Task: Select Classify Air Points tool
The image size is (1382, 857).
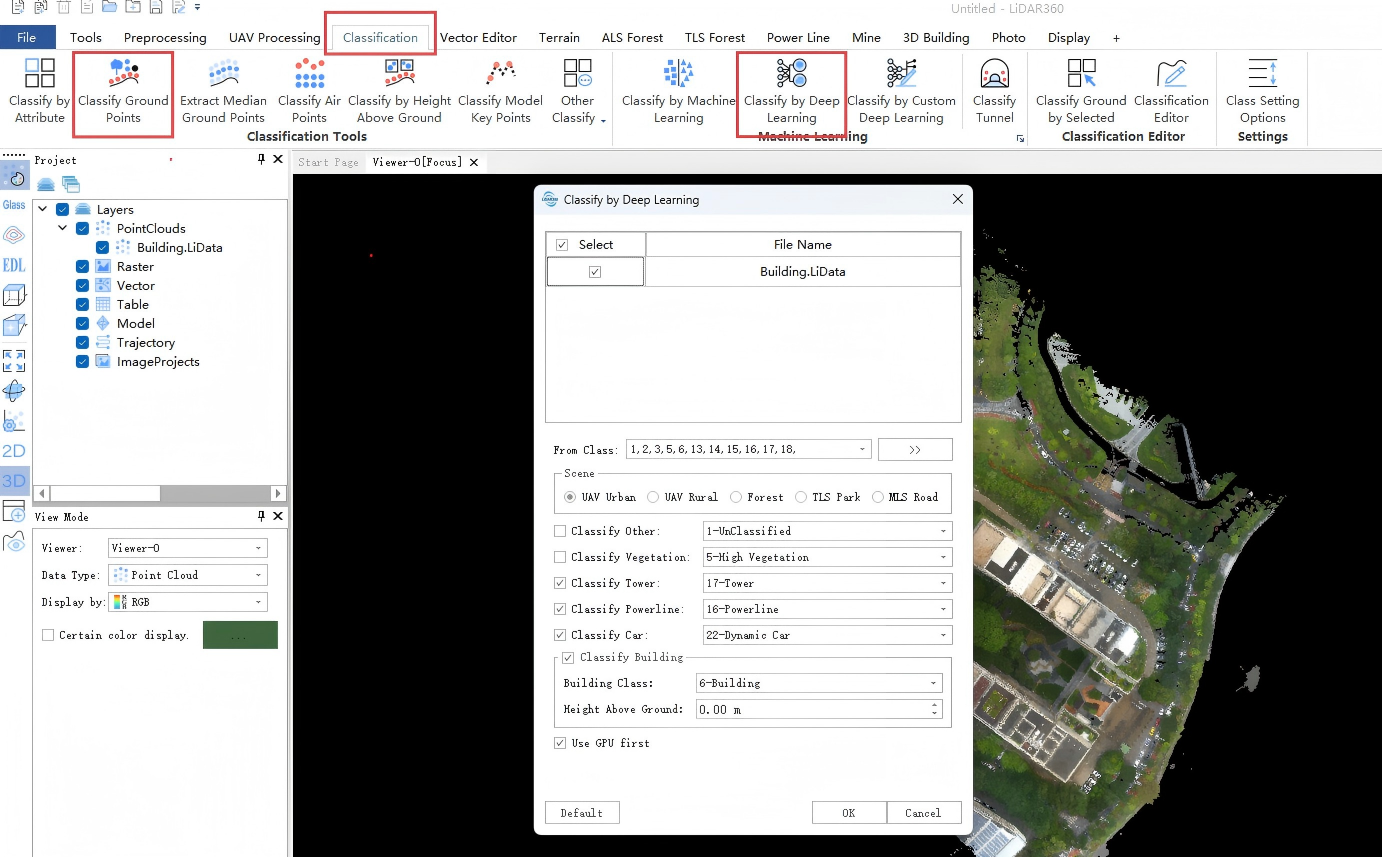Action: click(309, 92)
